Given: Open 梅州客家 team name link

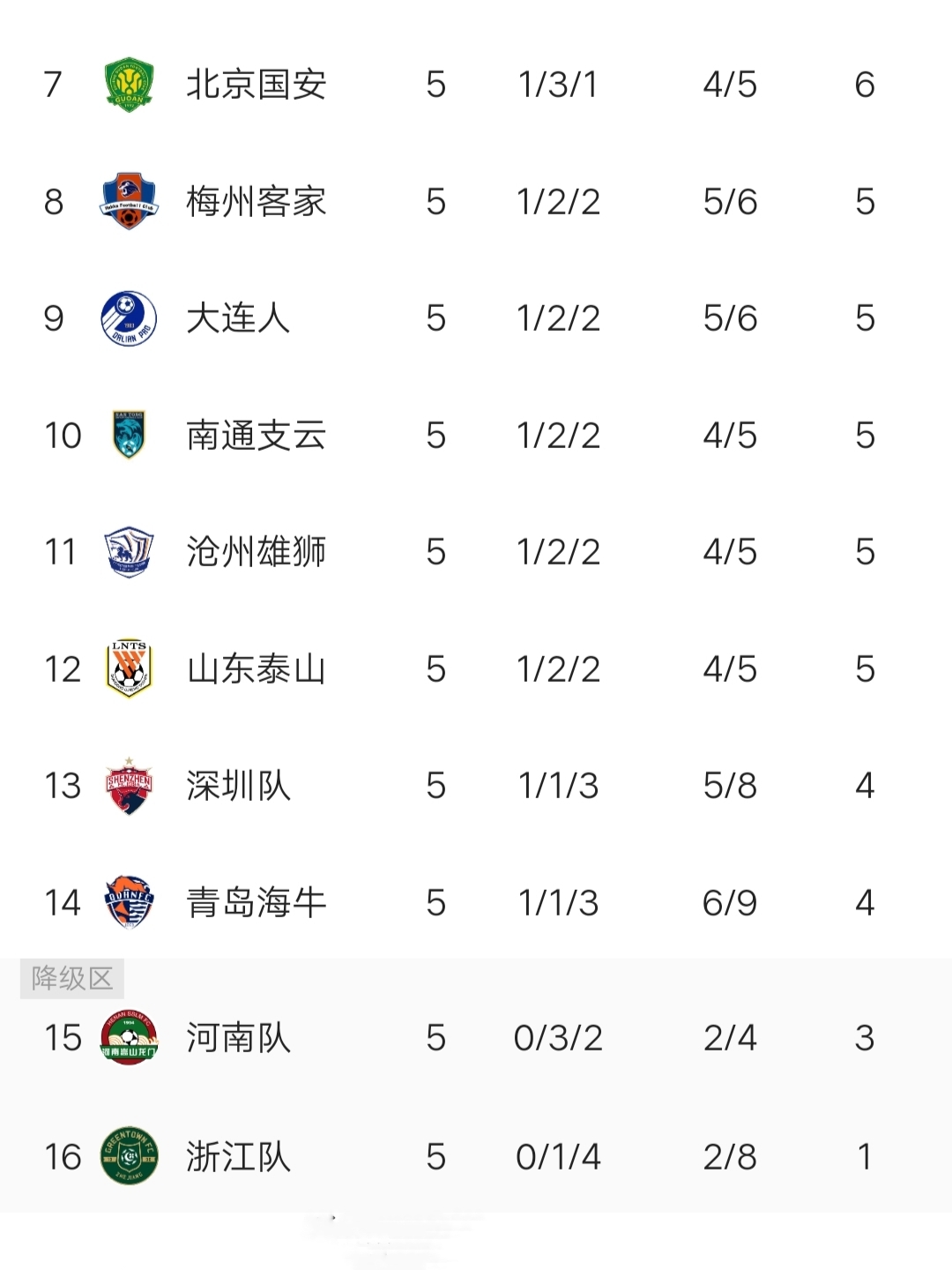Looking at the screenshot, I should pyautogui.click(x=256, y=202).
